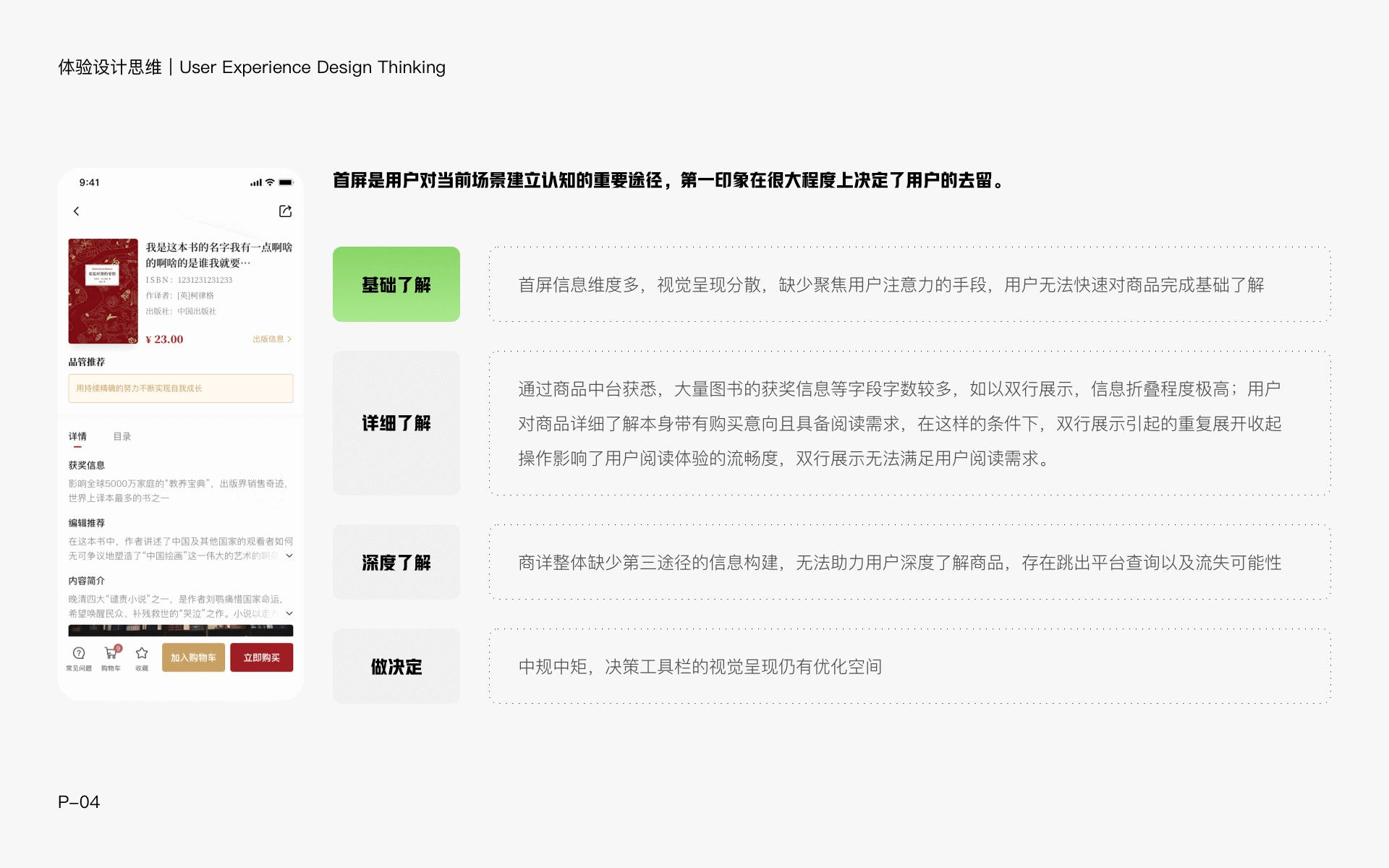Open the 出版信息 link
Image resolution: width=1389 pixels, height=868 pixels.
272,339
